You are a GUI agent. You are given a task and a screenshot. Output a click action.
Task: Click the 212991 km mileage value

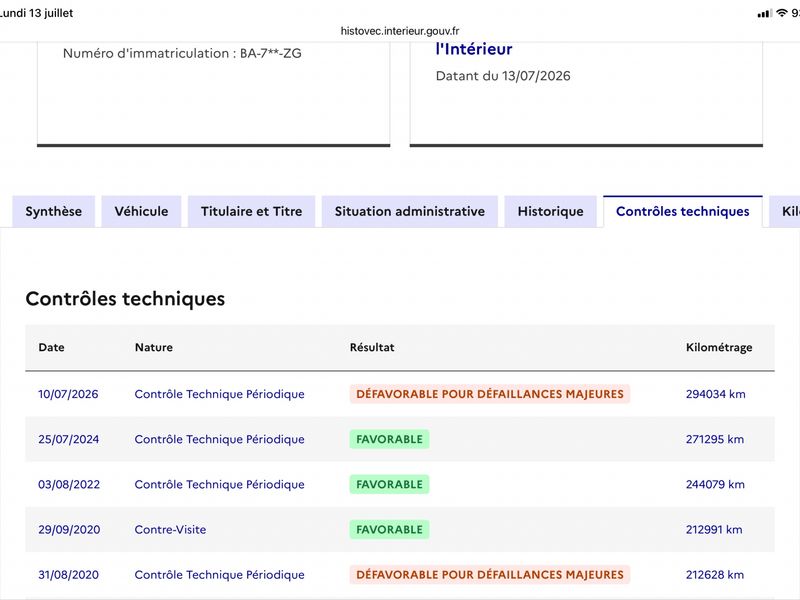tap(714, 530)
